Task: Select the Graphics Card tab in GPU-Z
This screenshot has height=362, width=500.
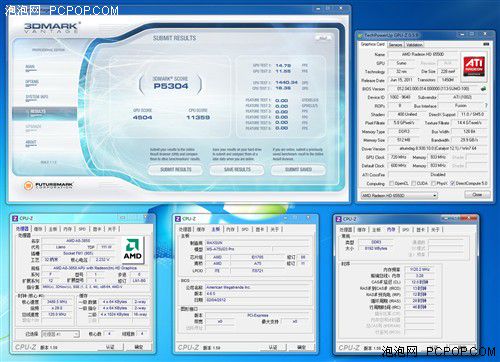Action: 373,44
